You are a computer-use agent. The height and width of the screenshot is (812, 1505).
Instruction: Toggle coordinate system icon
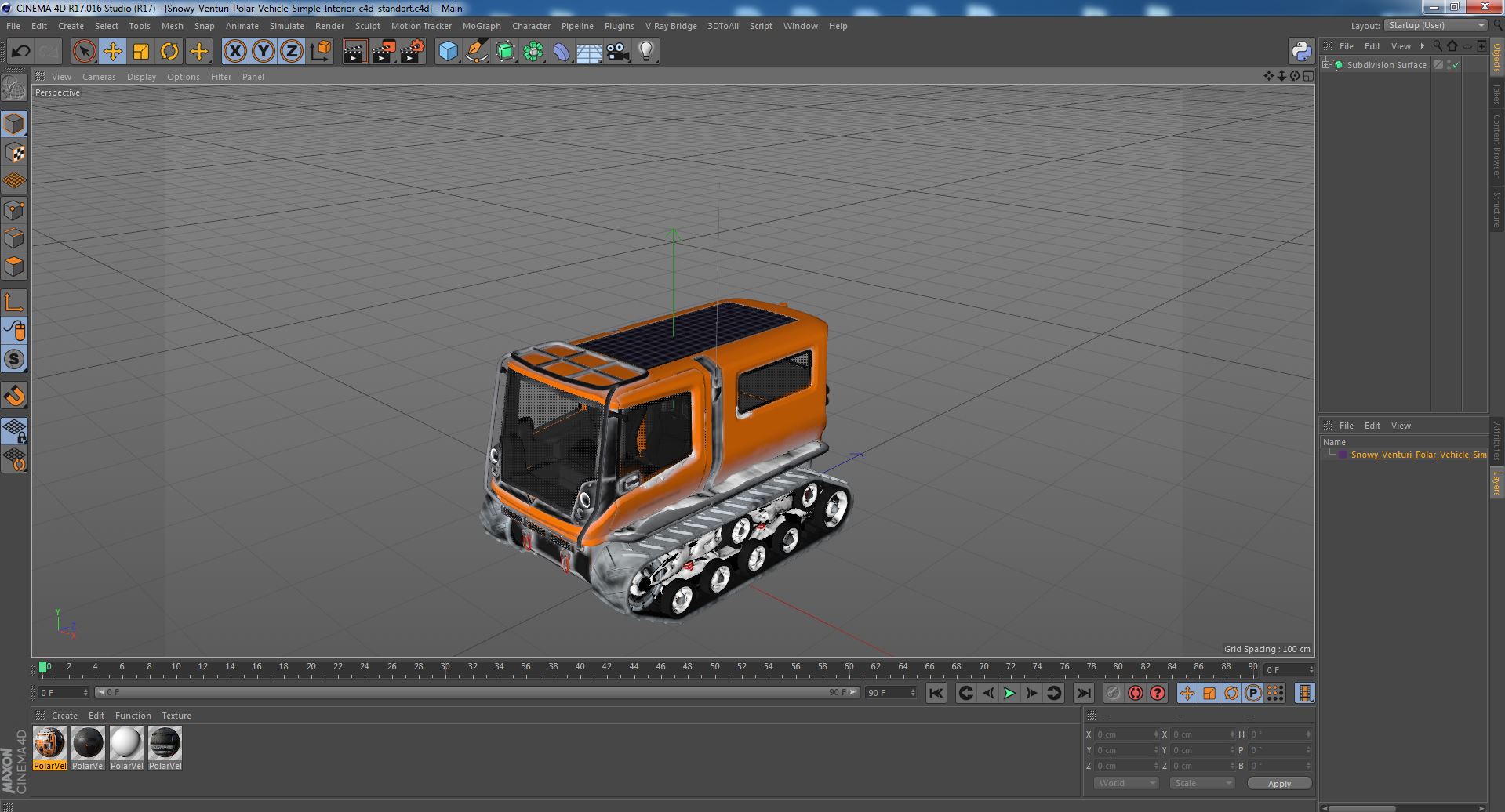click(x=321, y=52)
